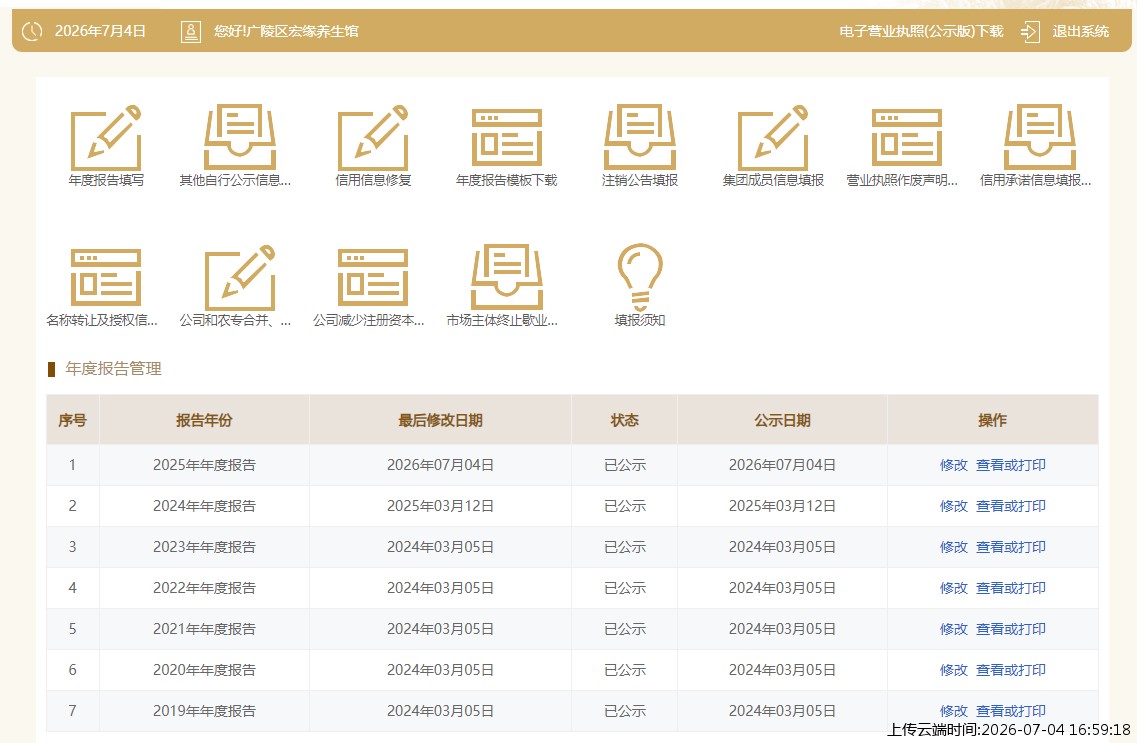The width and height of the screenshot is (1137, 743).
Task: Open 营业执照作废声明 icon
Action: point(906,138)
